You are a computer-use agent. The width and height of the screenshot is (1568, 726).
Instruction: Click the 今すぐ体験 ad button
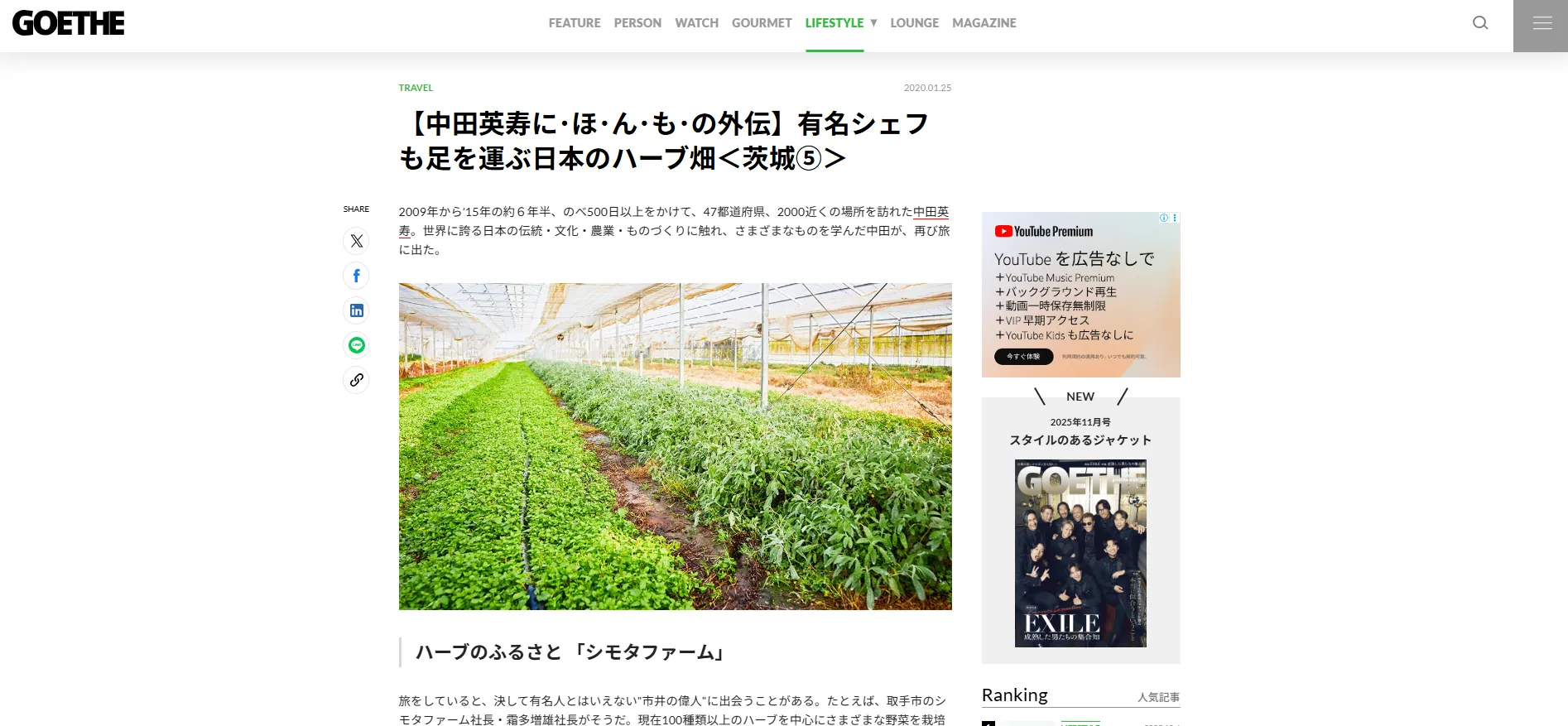coord(1023,357)
